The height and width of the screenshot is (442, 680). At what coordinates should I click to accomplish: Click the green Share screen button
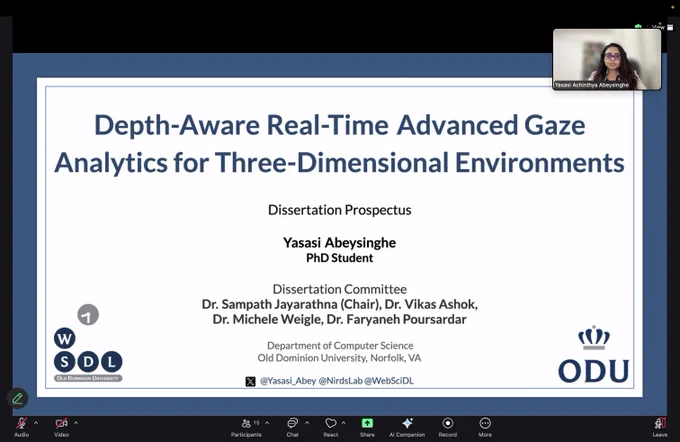367,427
